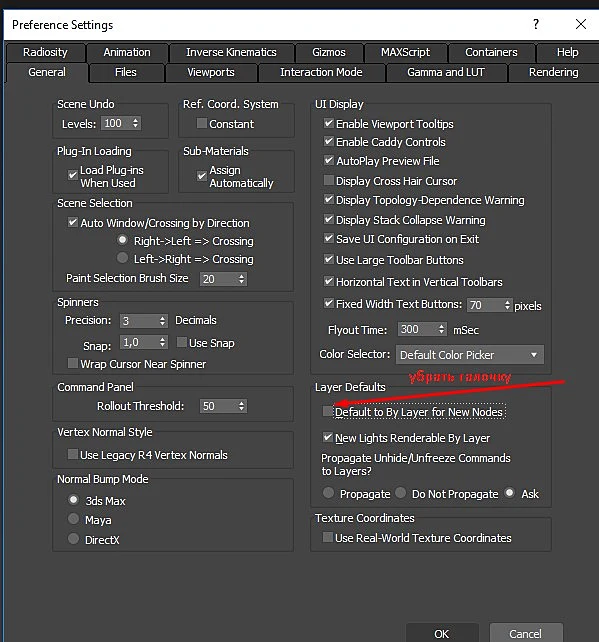599x642 pixels.
Task: Click the Scene Undo Levels spinner arrows
Action: [136, 123]
